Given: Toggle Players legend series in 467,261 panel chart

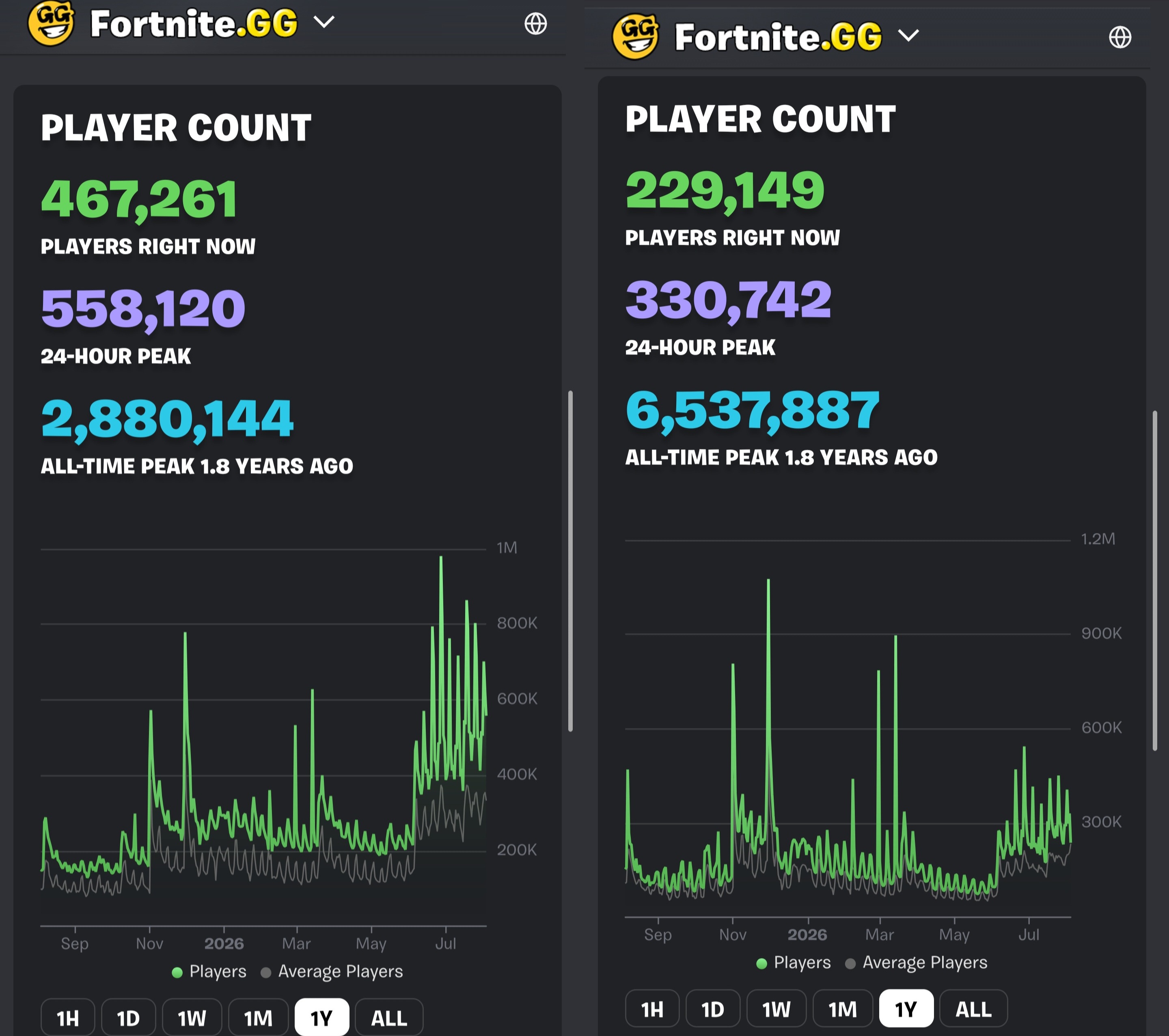Looking at the screenshot, I should pos(209,971).
